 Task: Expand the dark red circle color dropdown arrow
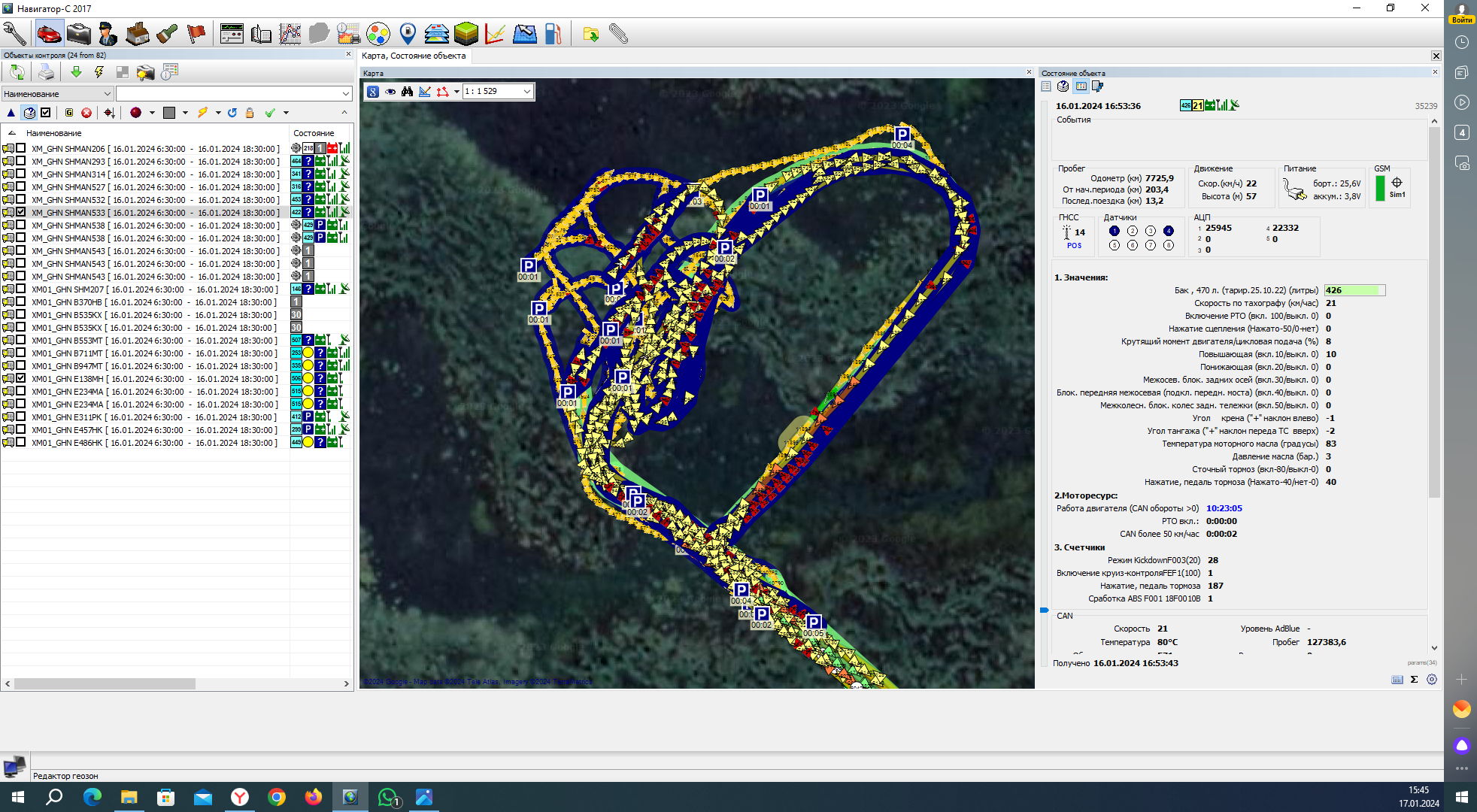click(x=152, y=113)
